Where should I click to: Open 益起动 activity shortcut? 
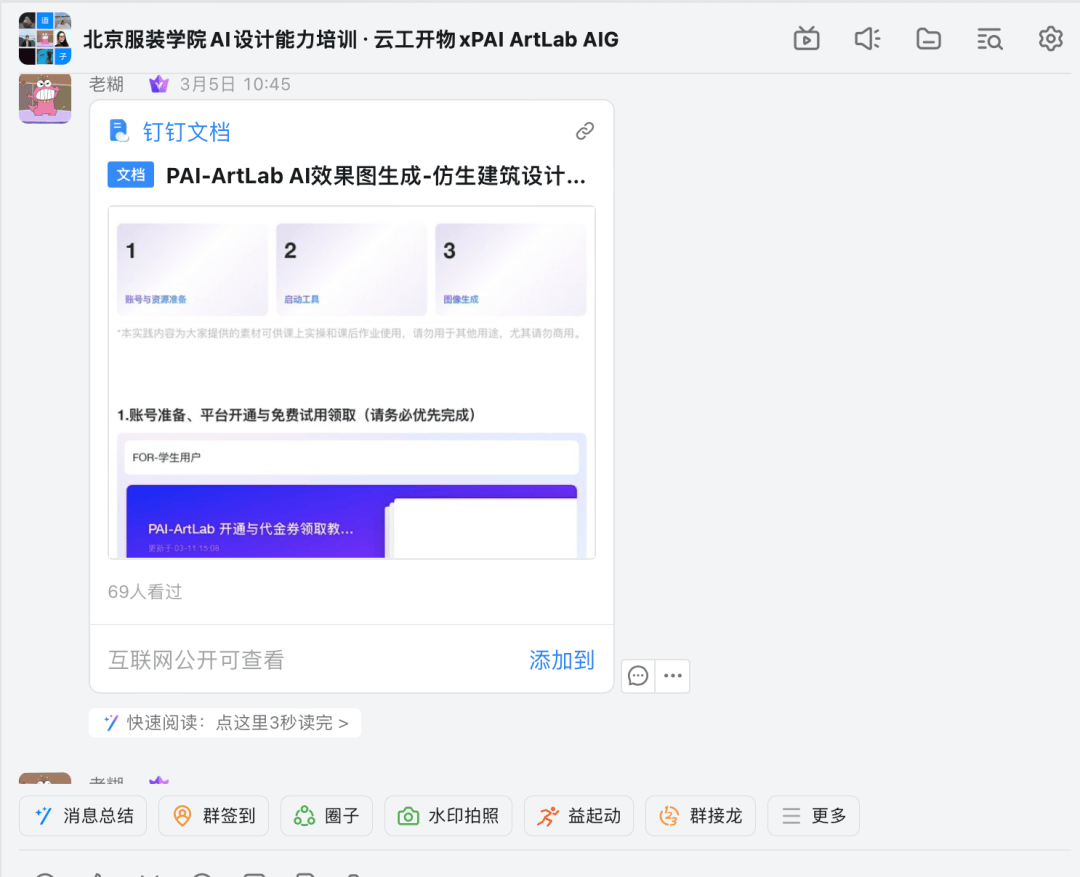point(578,816)
